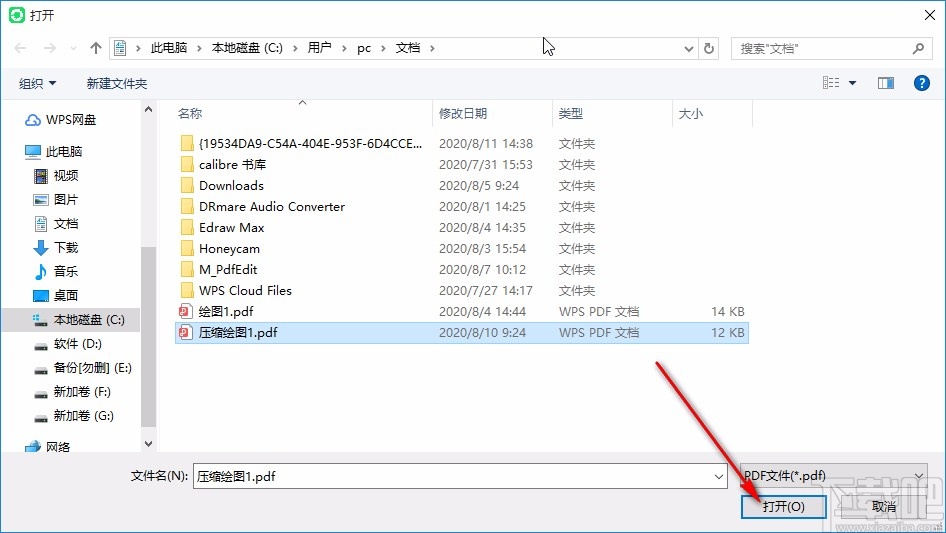Click folder icon of Edraw Max
946x533 pixels.
pyautogui.click(x=187, y=228)
